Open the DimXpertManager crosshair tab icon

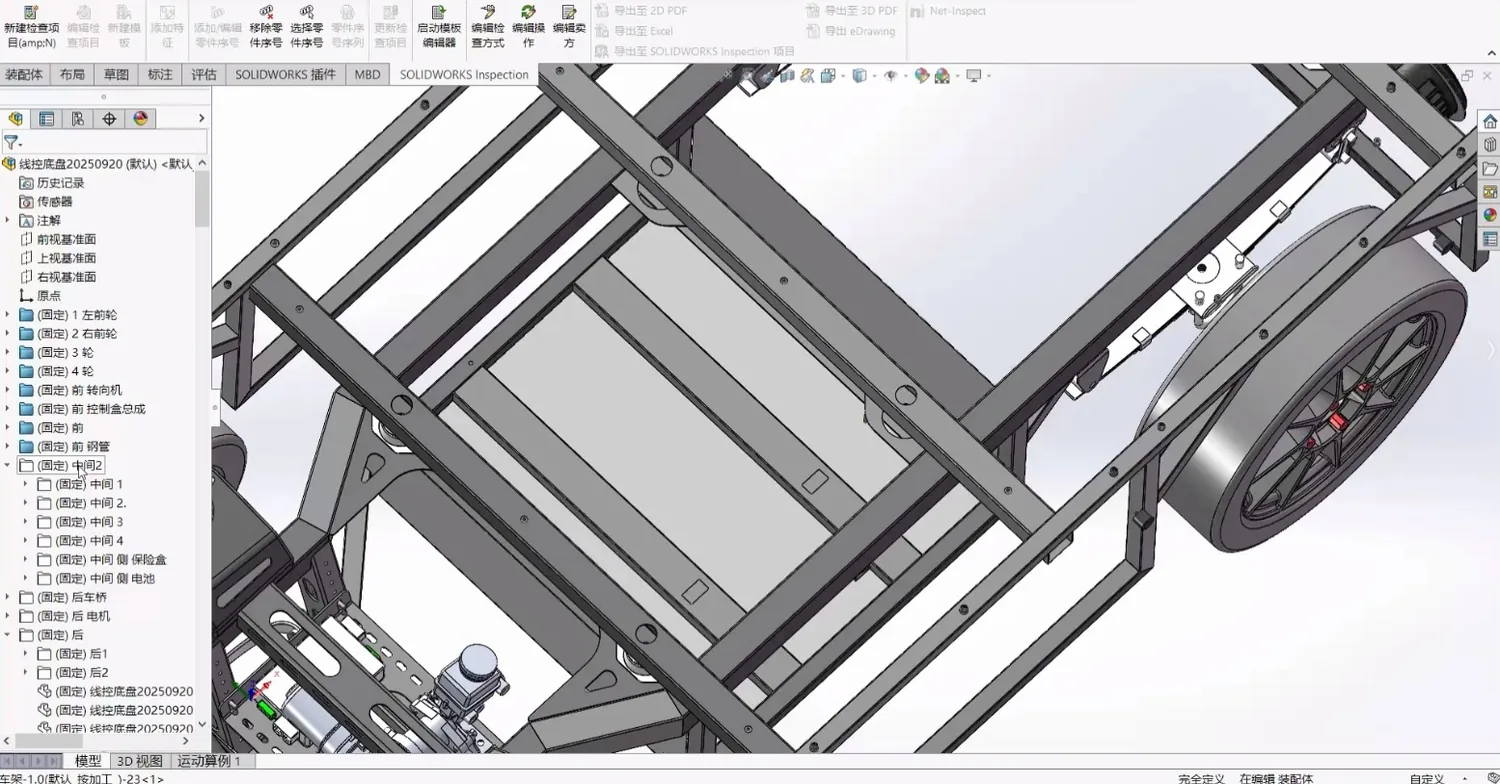click(x=109, y=119)
